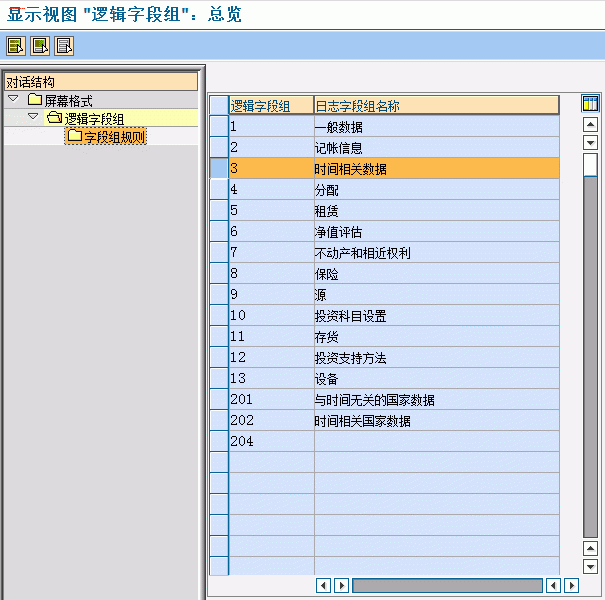Click folder icon of 屏幕格式
The height and width of the screenshot is (600, 605).
(x=35, y=100)
